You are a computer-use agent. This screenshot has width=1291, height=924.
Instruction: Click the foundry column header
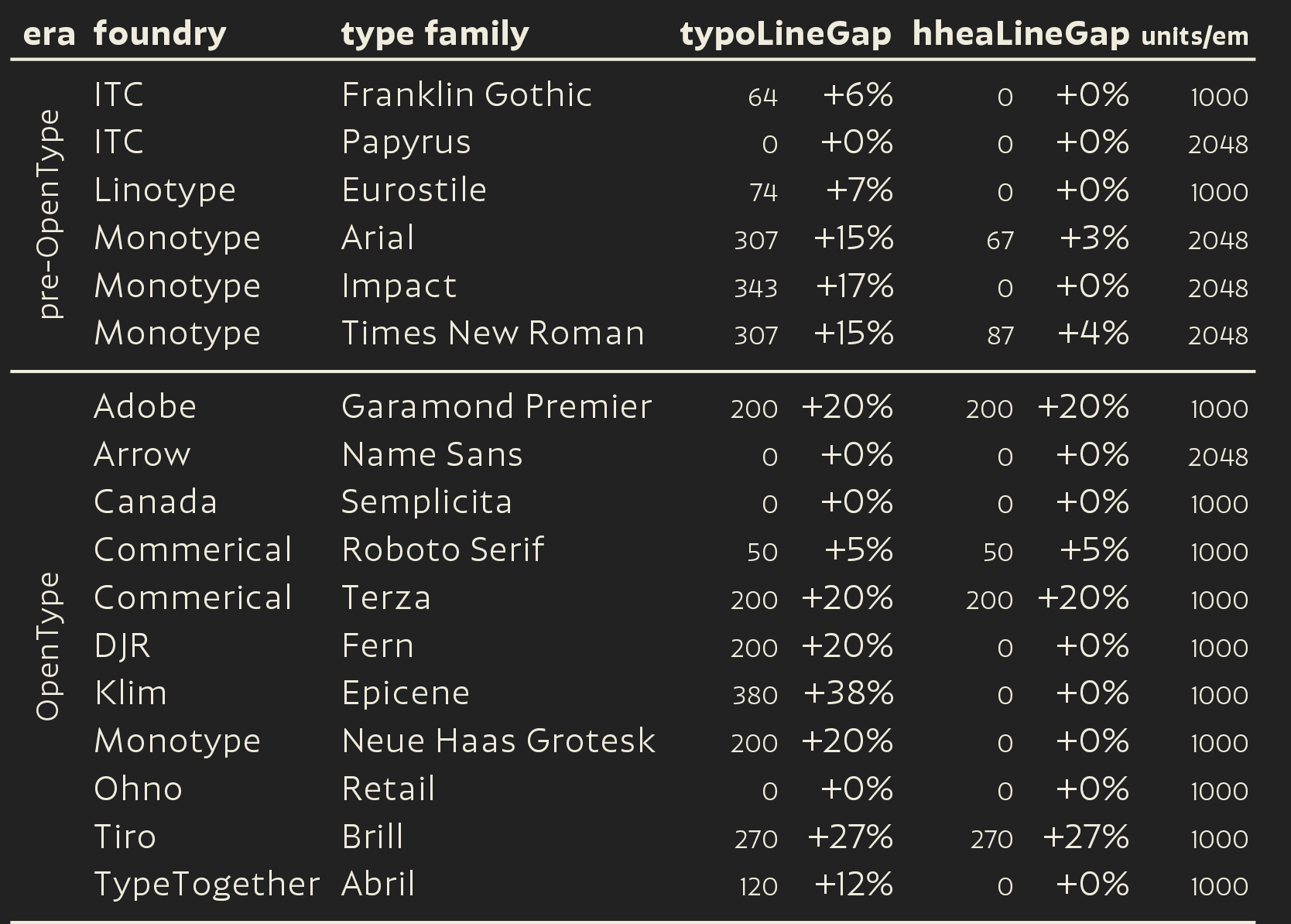click(160, 35)
